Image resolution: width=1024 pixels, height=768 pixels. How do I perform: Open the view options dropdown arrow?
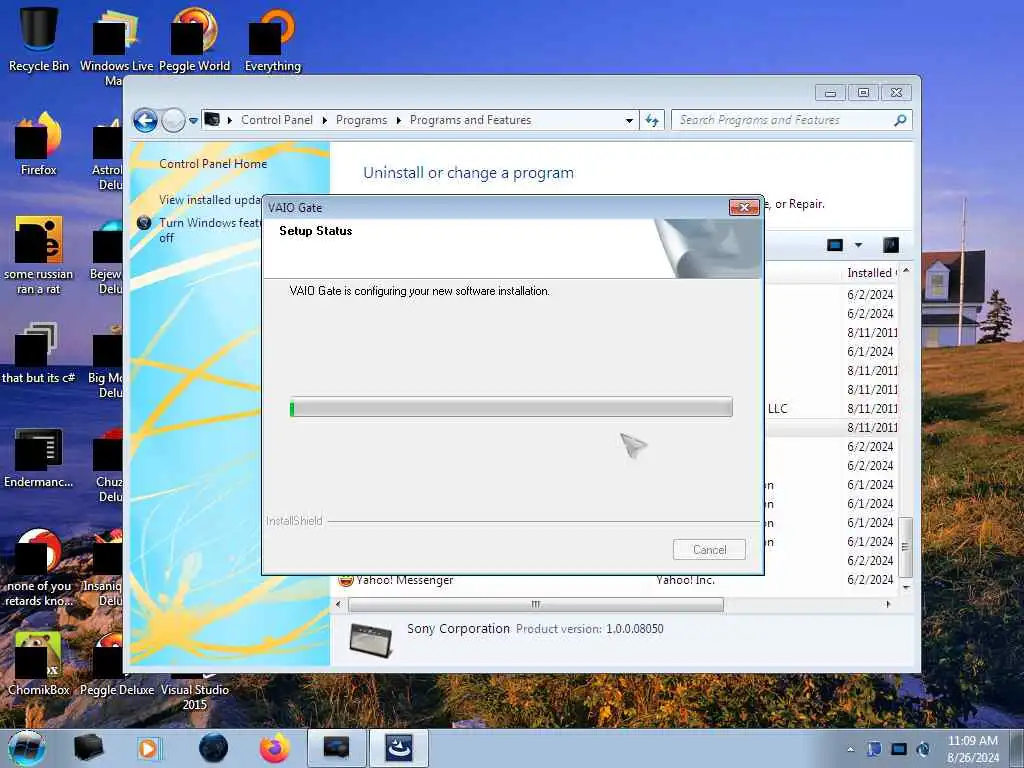click(x=858, y=245)
